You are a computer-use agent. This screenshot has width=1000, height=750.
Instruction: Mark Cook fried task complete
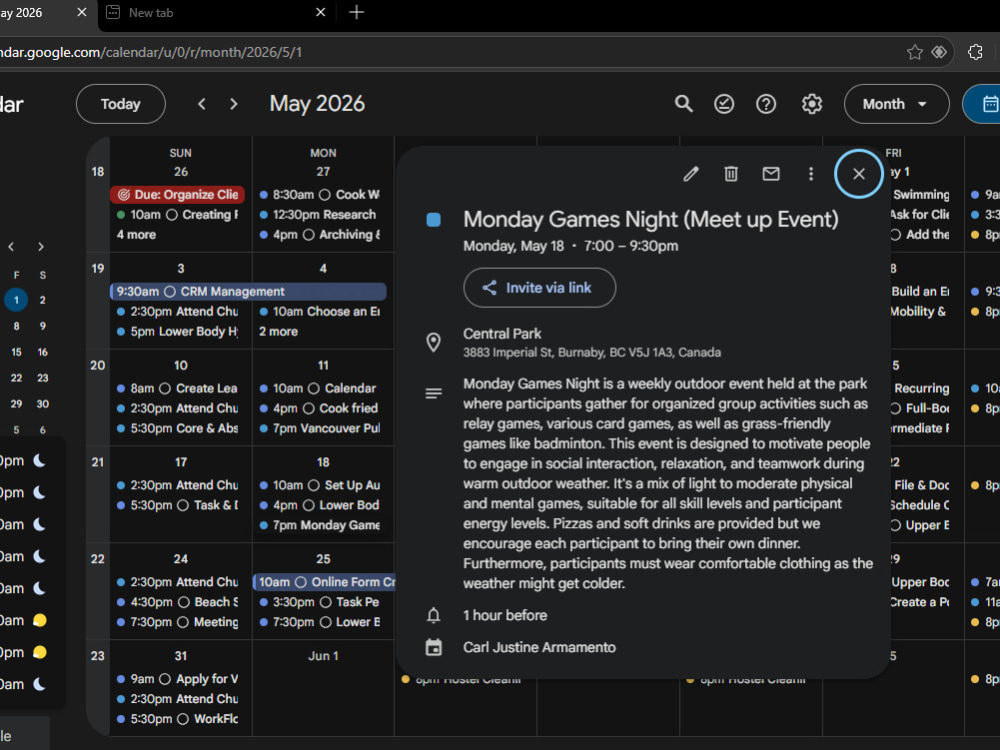tap(309, 408)
